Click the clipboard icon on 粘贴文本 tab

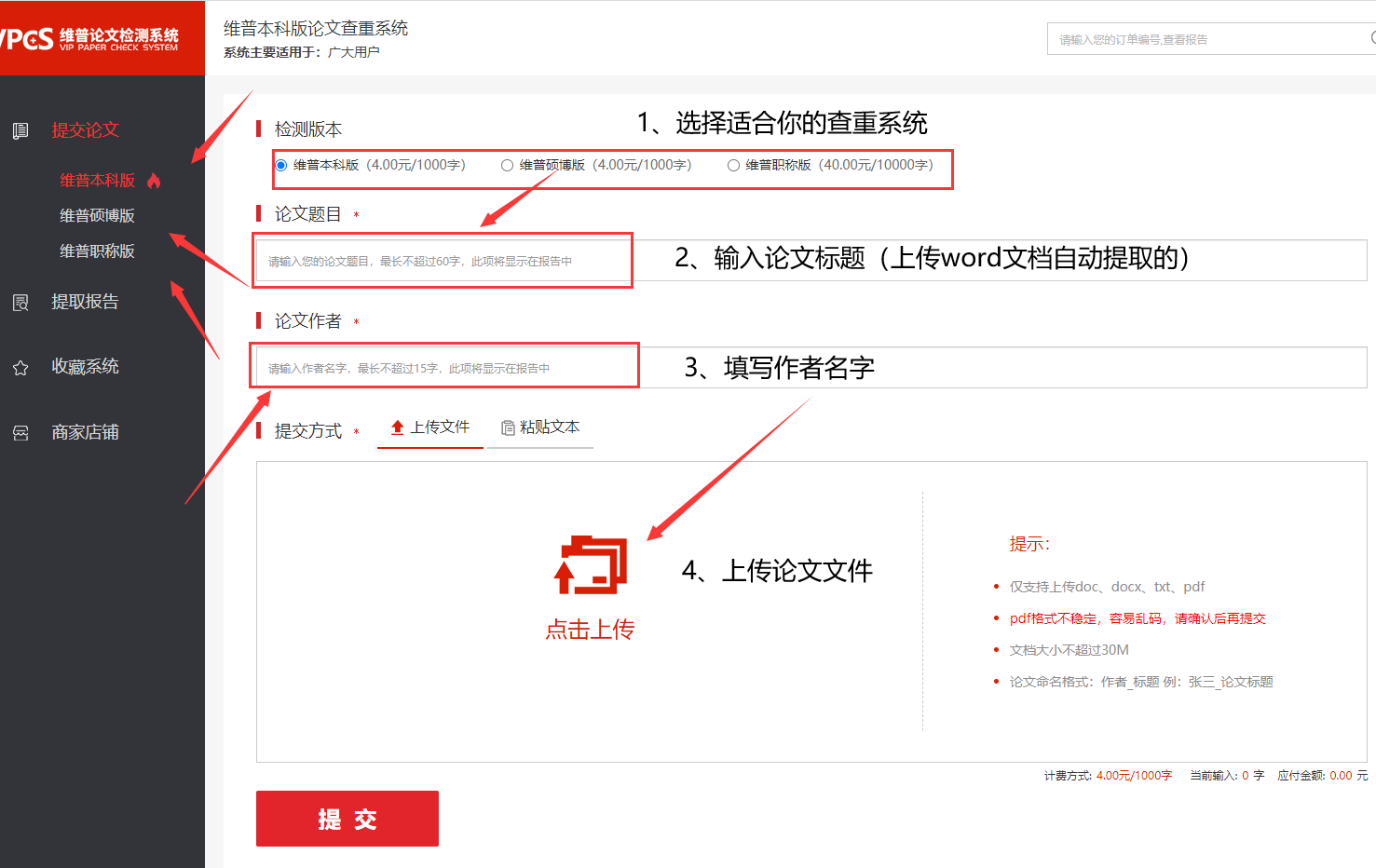[x=508, y=427]
